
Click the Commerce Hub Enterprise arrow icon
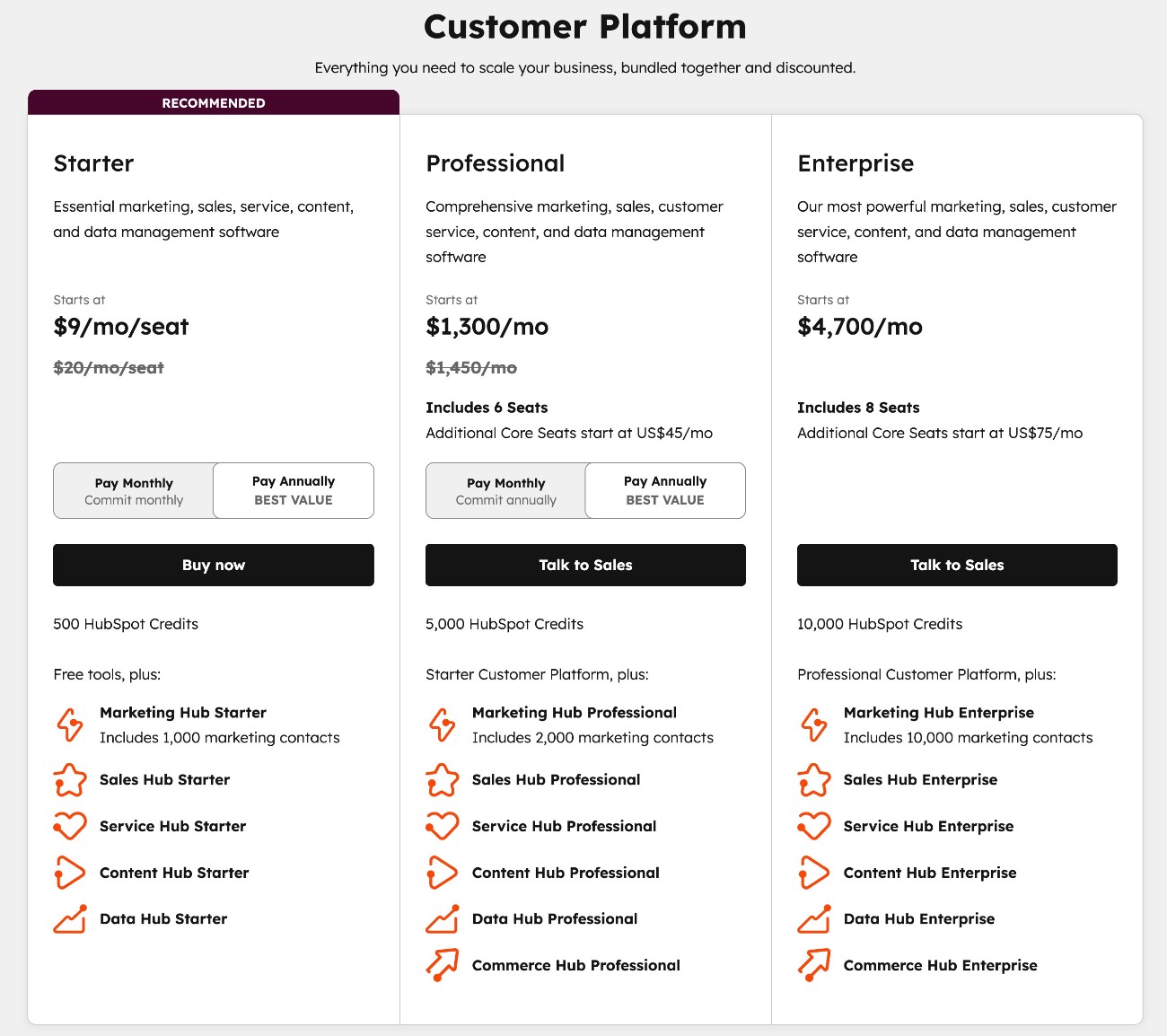click(x=813, y=965)
